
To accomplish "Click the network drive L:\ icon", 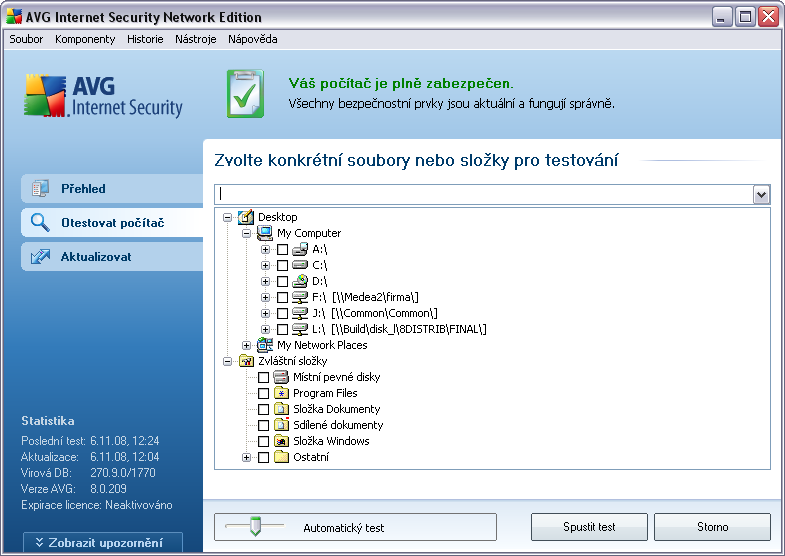I will coord(300,329).
